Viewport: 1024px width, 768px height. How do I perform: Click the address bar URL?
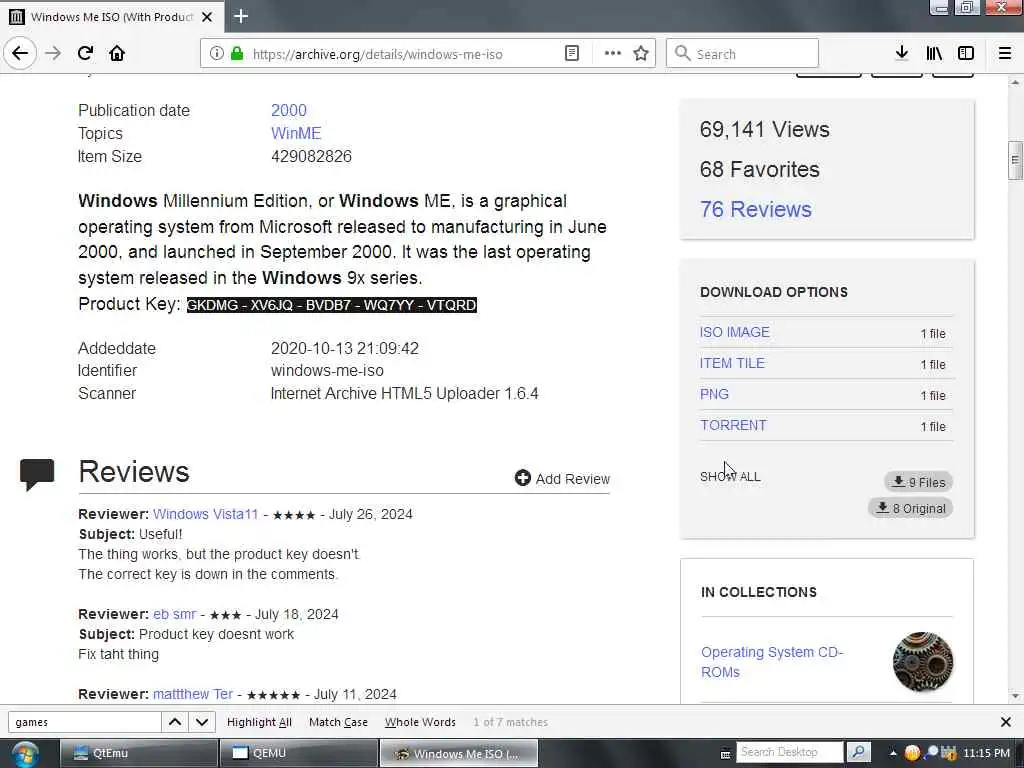pyautogui.click(x=377, y=54)
